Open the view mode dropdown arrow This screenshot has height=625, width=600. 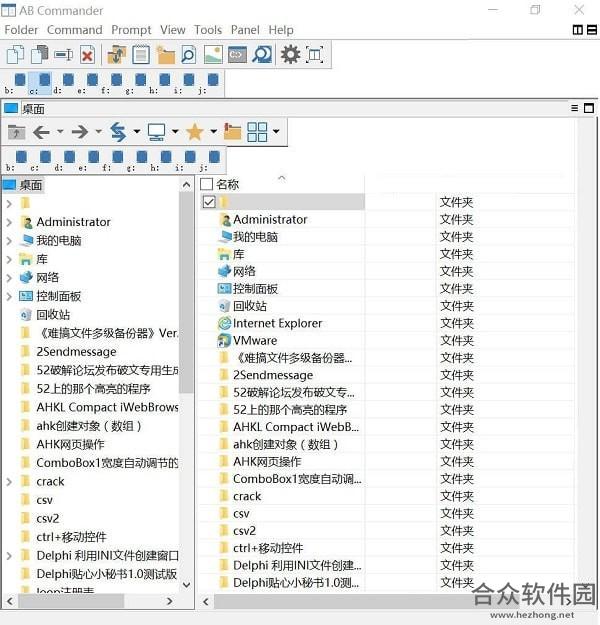coord(276,131)
